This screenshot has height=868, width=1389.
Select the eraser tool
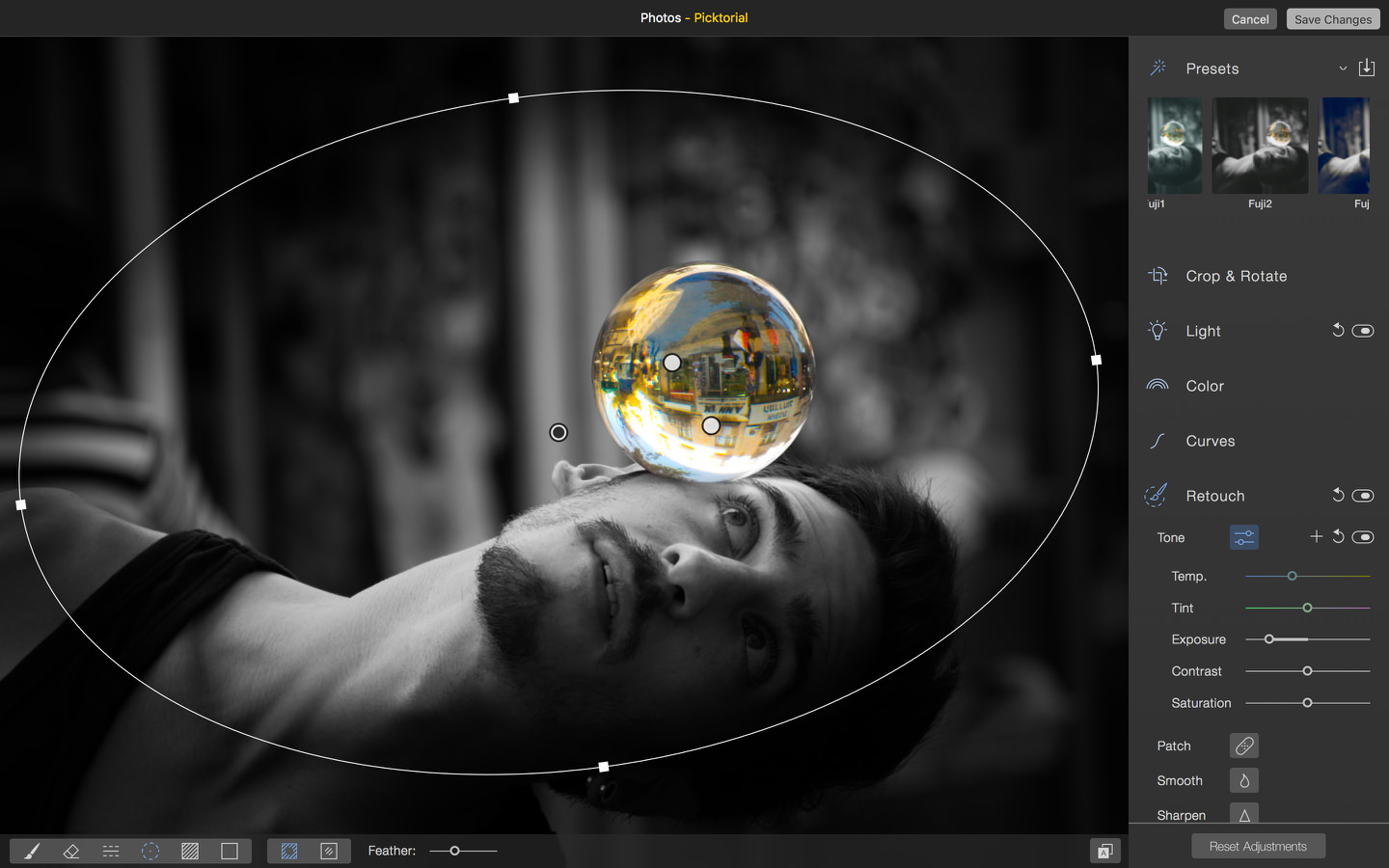click(x=71, y=851)
